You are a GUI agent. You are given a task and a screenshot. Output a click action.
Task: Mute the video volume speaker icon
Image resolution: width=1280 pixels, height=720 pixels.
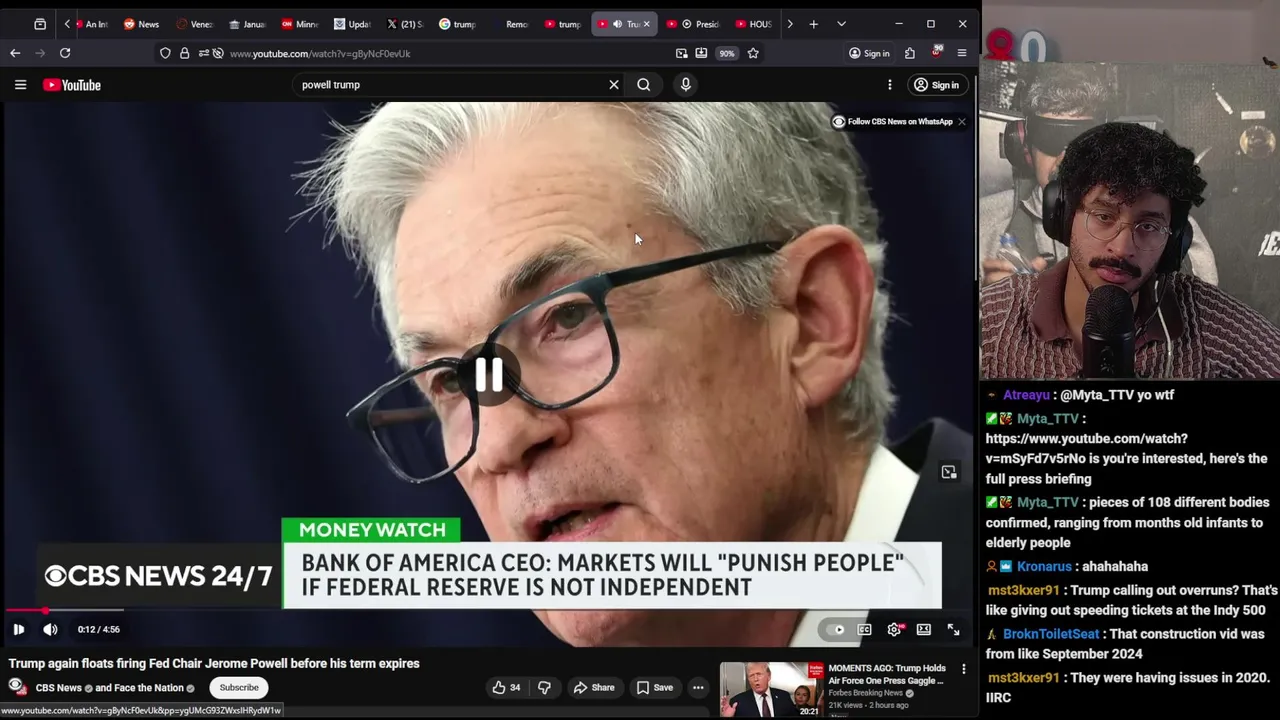tap(50, 629)
